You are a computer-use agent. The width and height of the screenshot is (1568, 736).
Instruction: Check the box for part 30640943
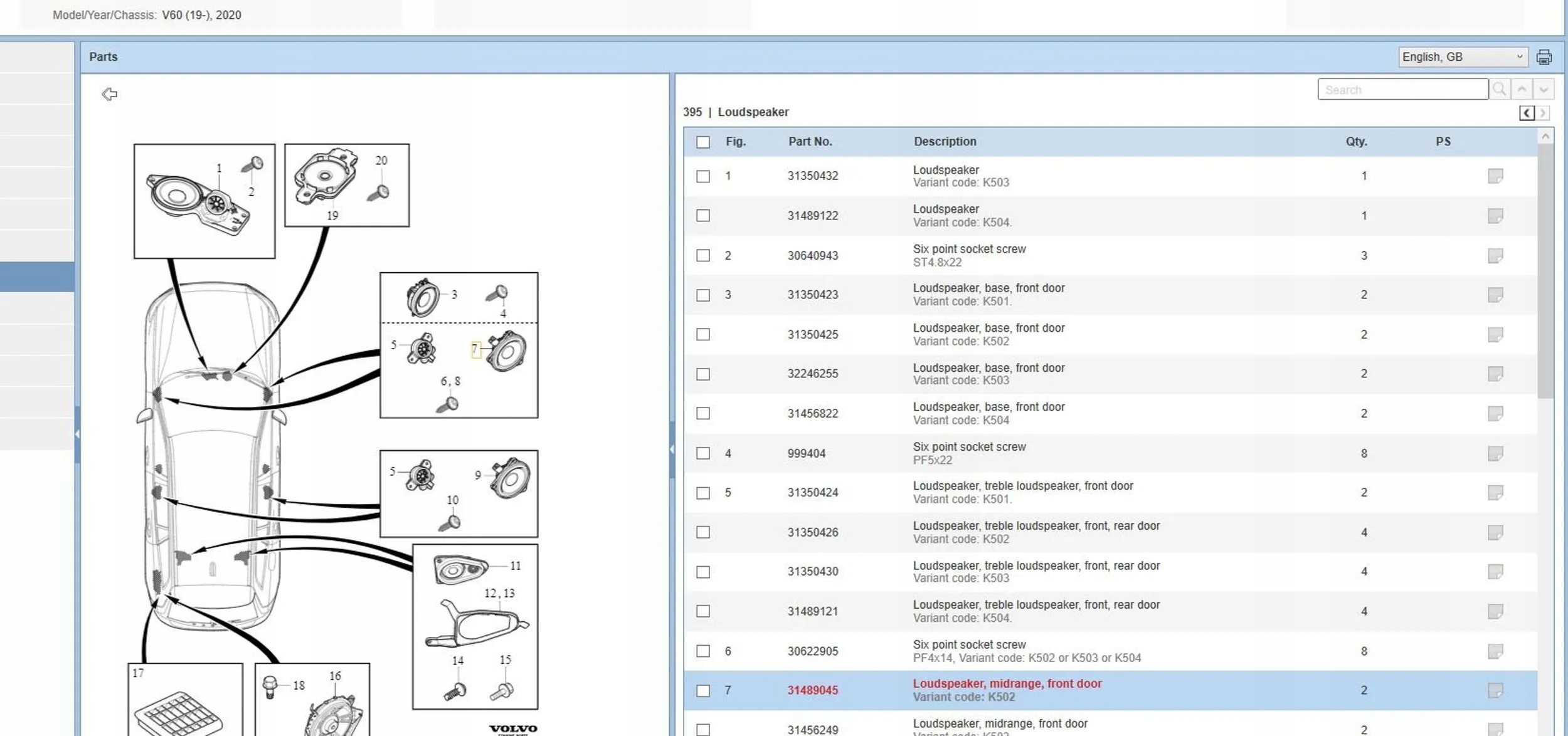703,256
